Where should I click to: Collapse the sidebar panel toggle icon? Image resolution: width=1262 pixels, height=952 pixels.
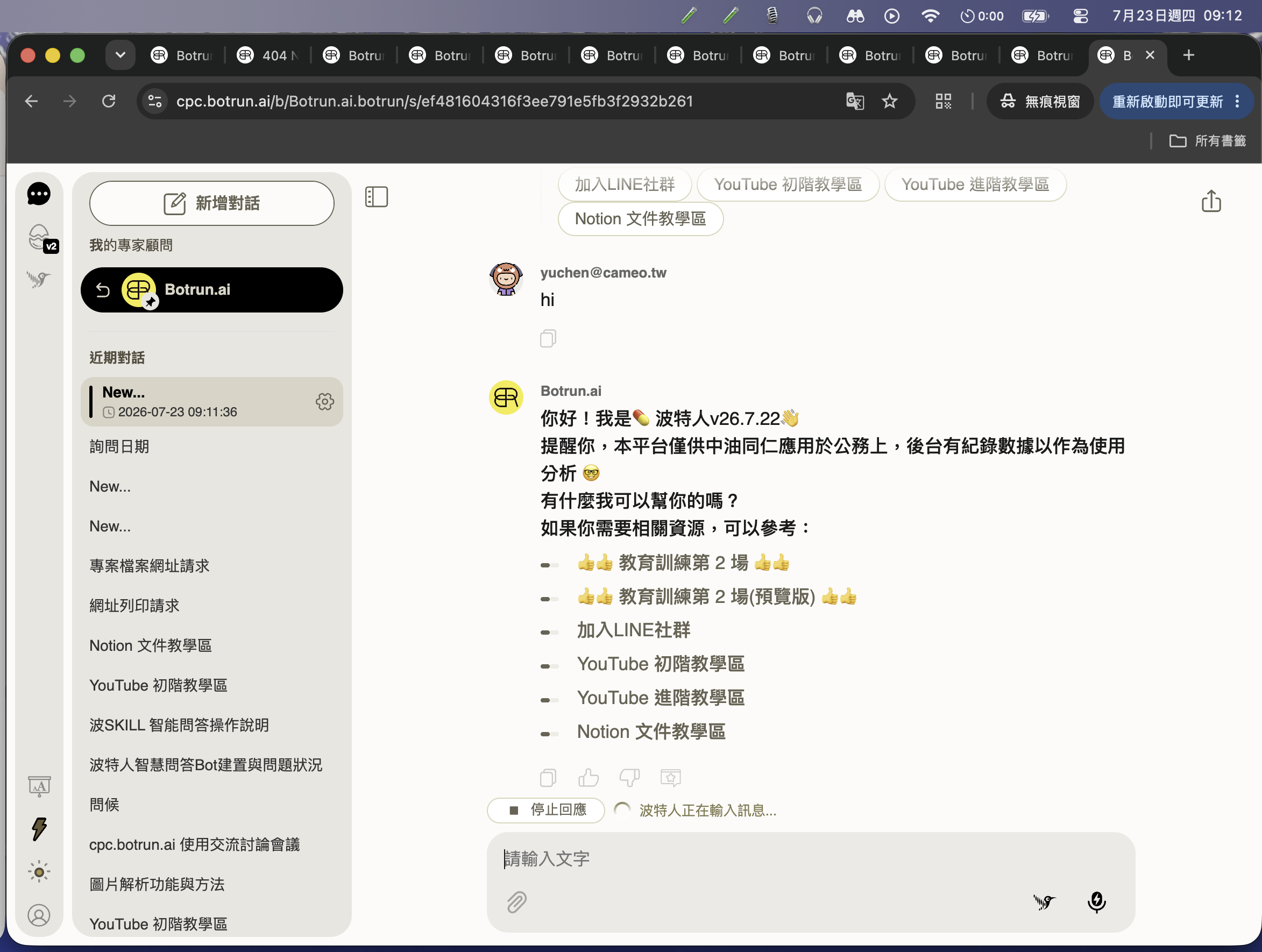377,197
